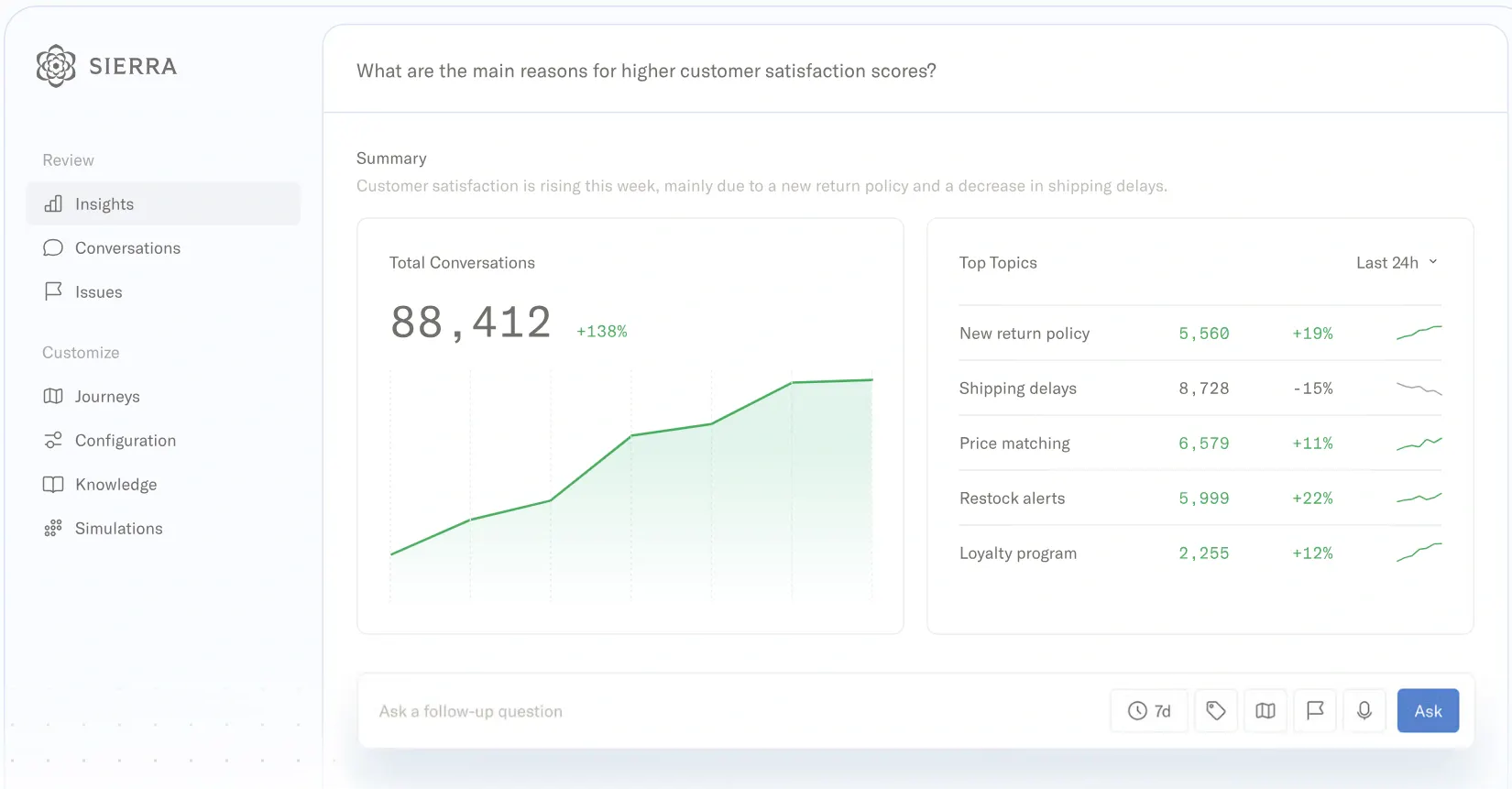
Task: Navigate to Journeys
Action: pos(163,396)
